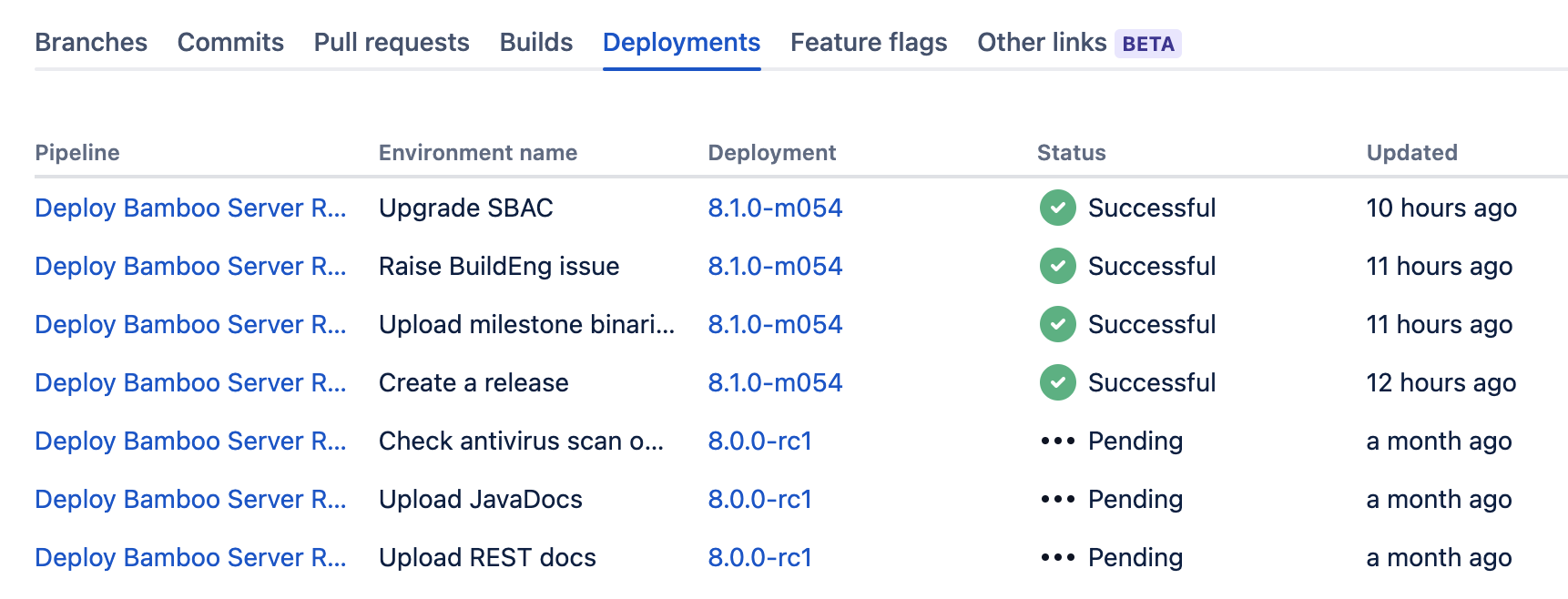
Task: Select the Upgrade SBAC environment name
Action: (x=466, y=208)
